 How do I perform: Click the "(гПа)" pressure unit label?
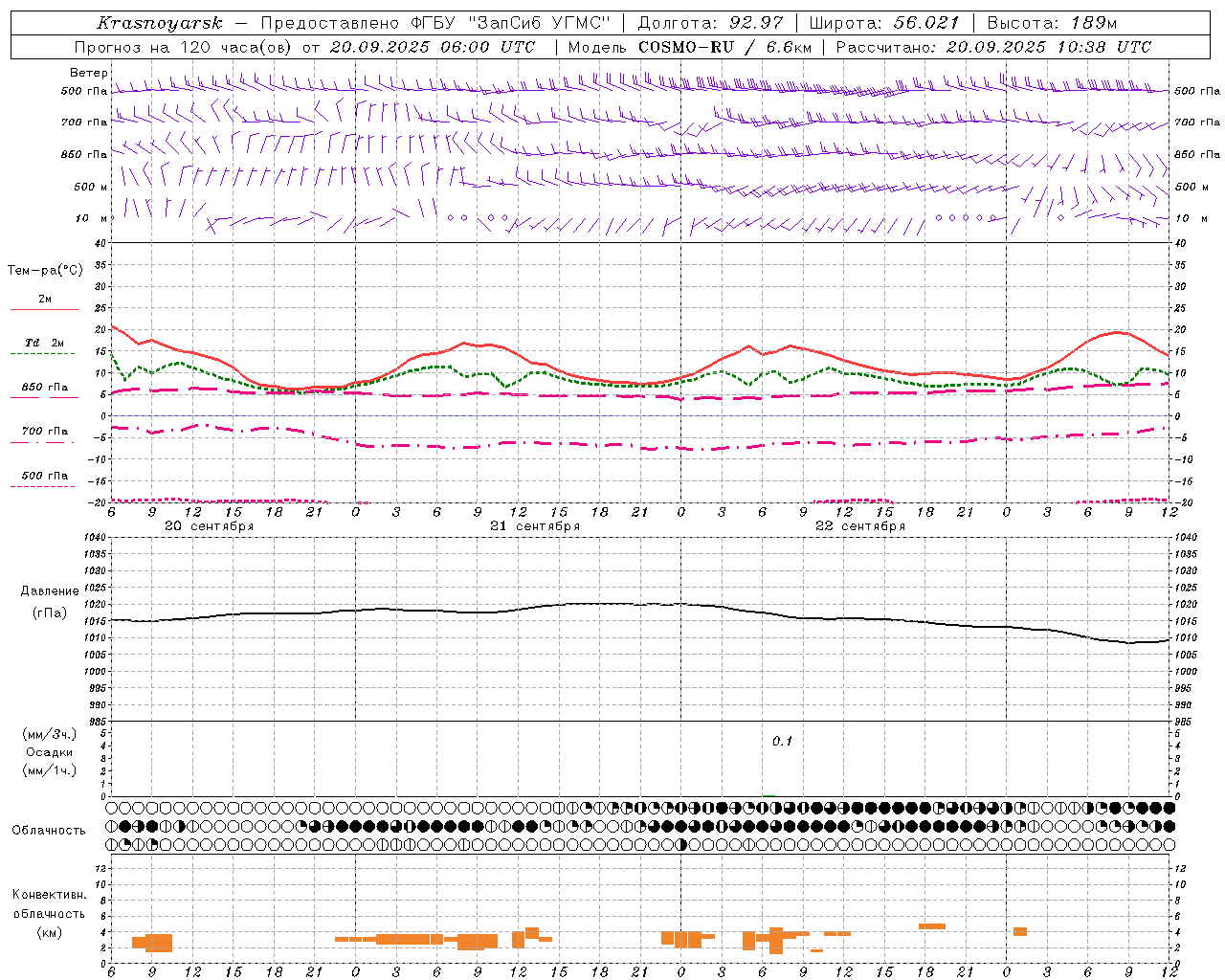[49, 612]
